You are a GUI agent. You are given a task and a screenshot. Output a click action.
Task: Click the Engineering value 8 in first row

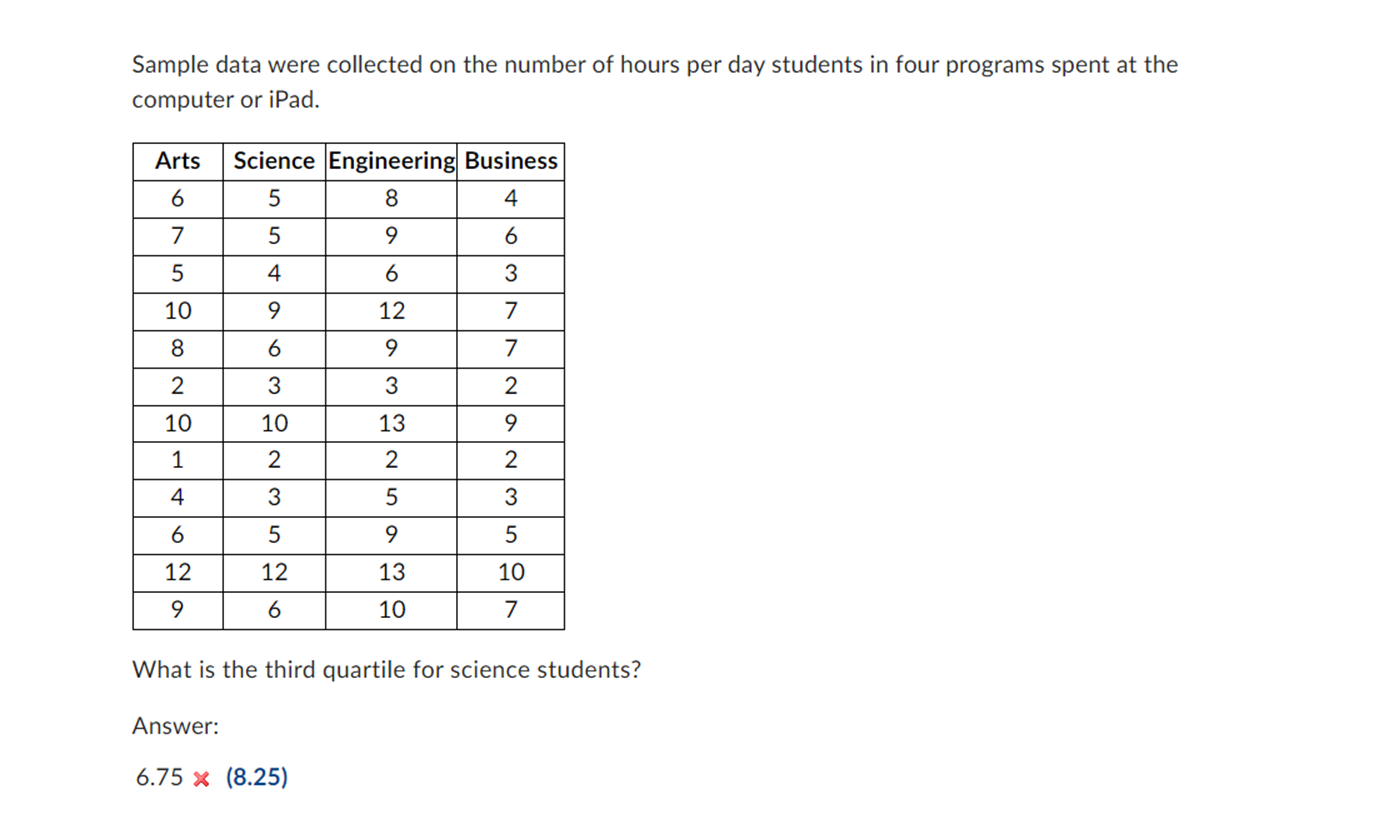tap(391, 199)
